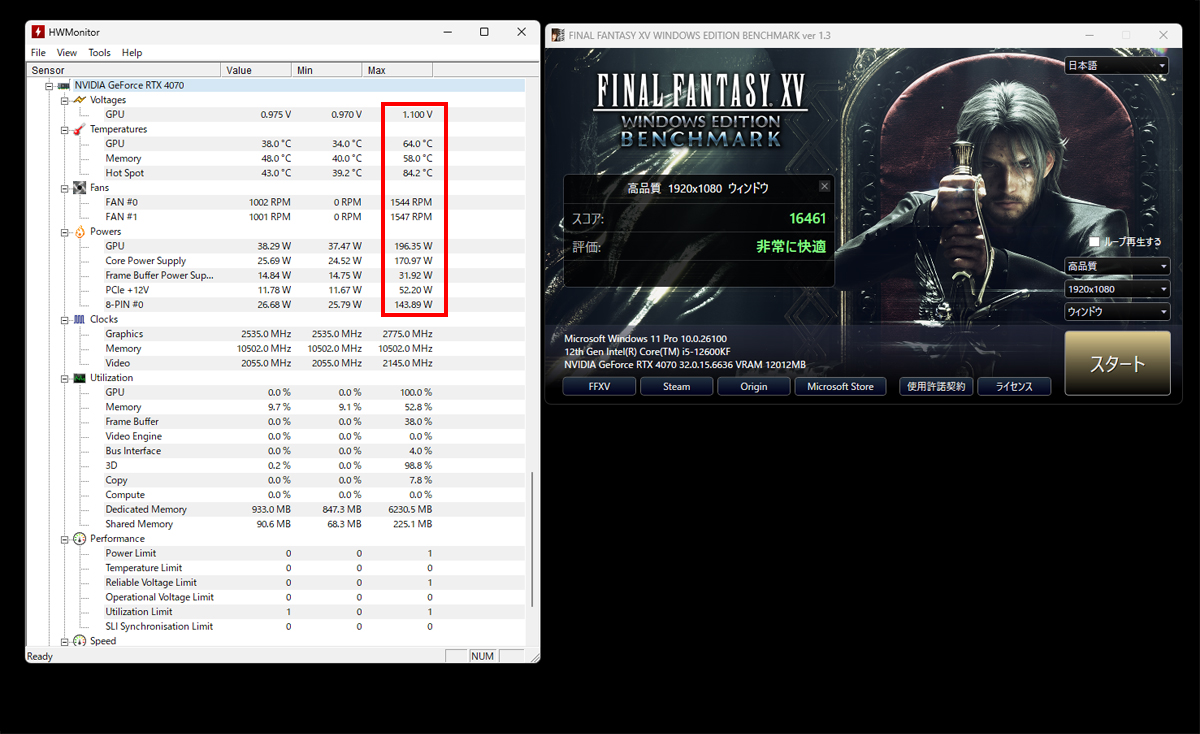Close the benchmark score result panel
The image size is (1200, 734).
click(x=824, y=186)
